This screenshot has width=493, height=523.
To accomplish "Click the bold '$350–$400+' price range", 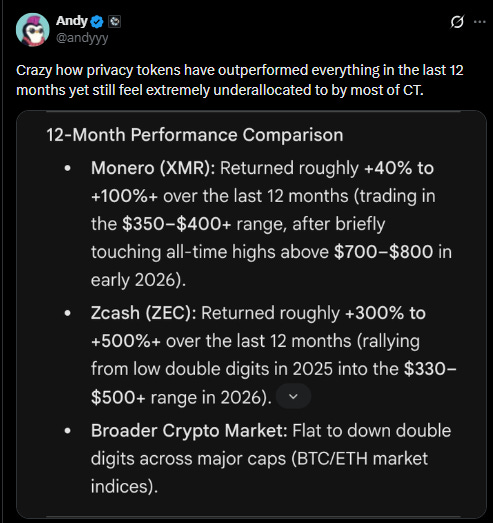I will point(176,223).
